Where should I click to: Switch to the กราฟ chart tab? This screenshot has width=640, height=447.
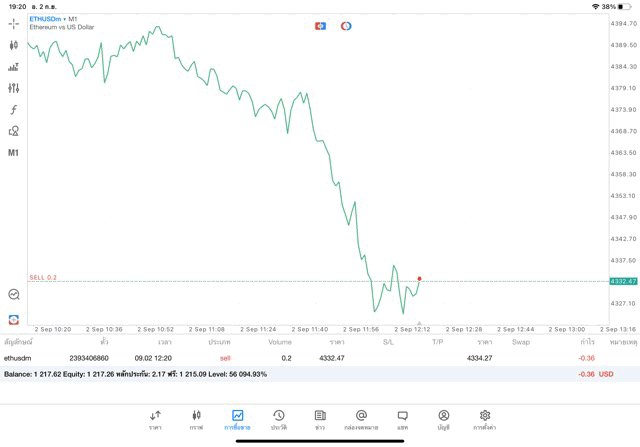tap(196, 420)
